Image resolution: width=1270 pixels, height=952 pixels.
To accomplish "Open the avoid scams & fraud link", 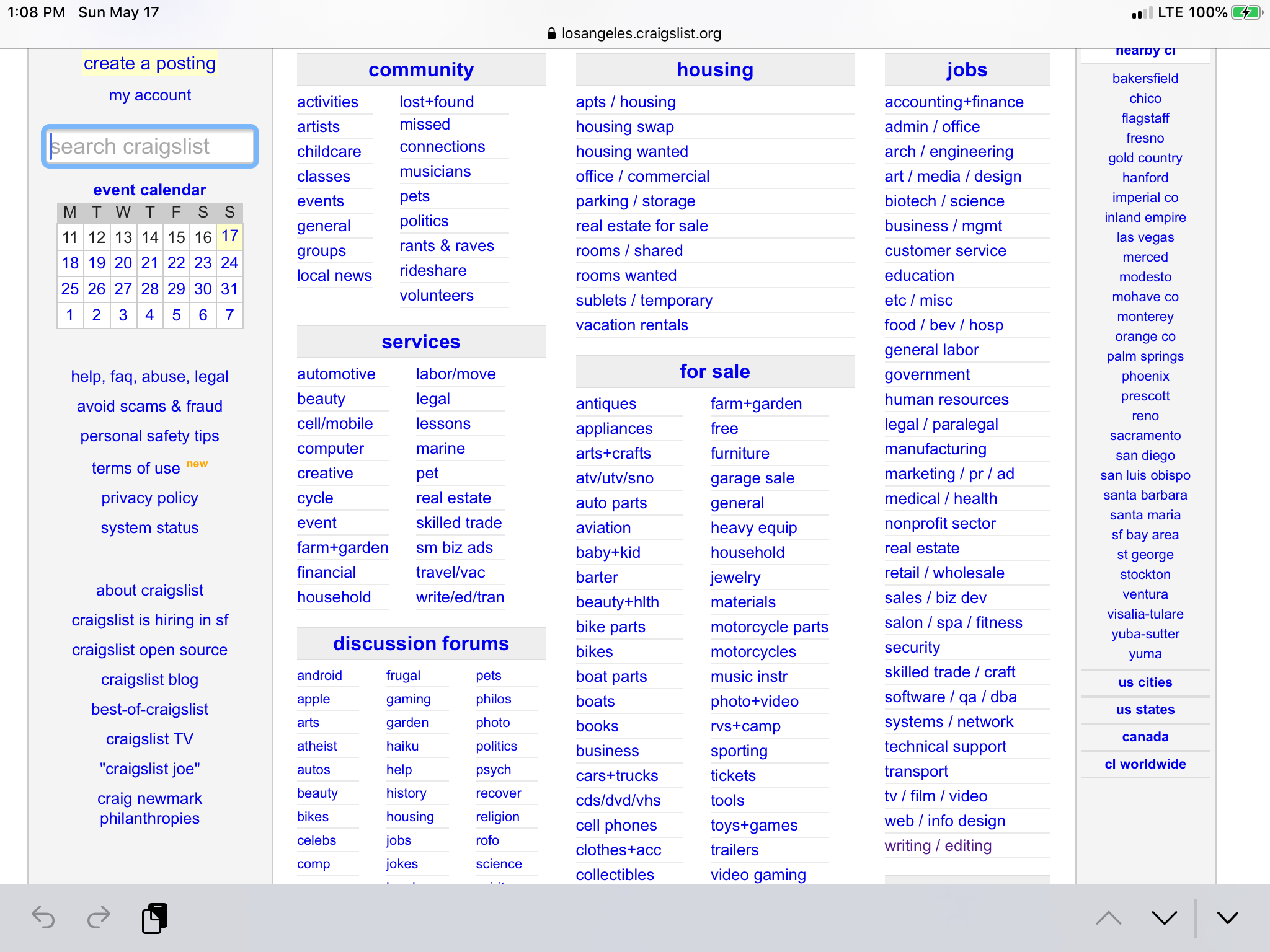I will 149,406.
